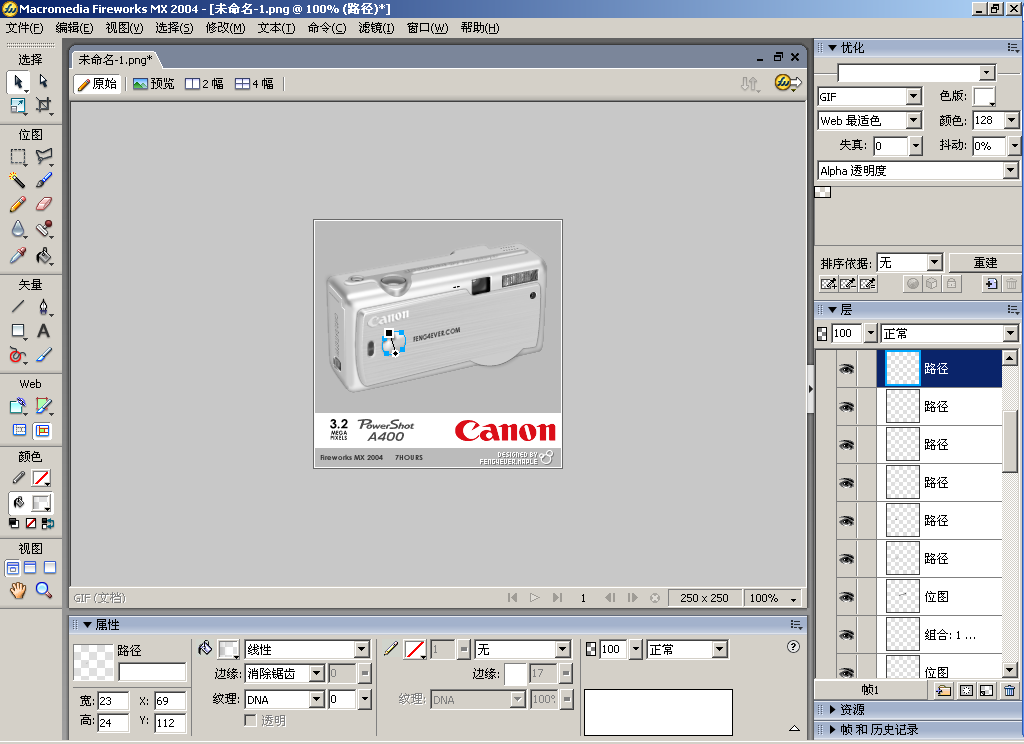
Task: Click the Y position input field
Action: (170, 722)
